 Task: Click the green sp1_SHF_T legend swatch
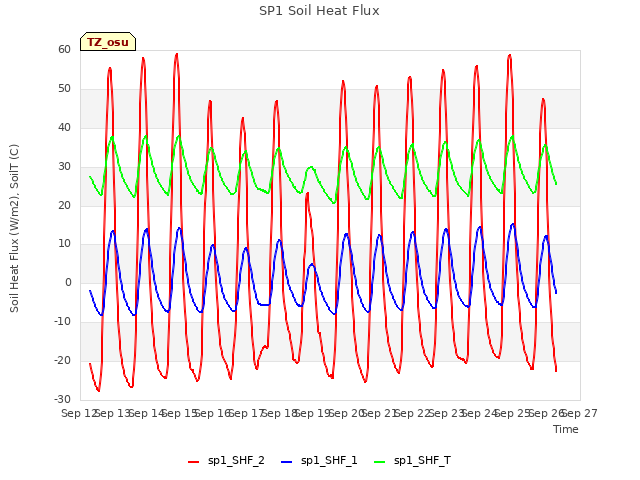380,462
